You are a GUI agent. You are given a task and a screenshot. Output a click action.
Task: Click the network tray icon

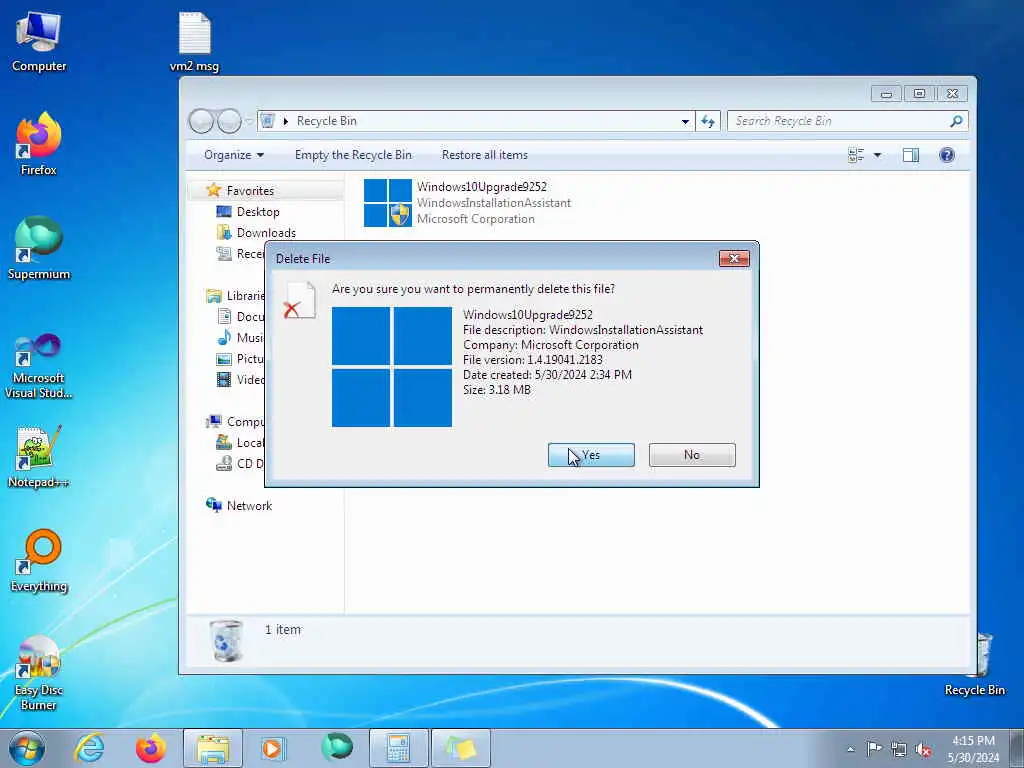coord(899,749)
